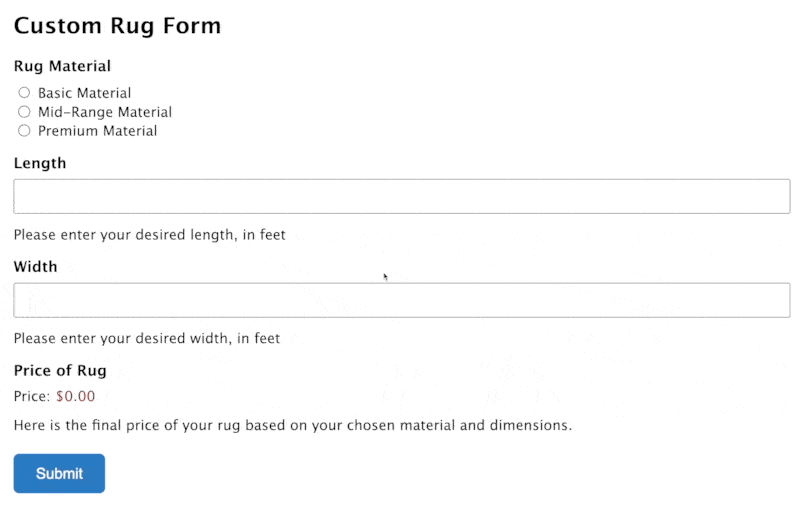
Task: Click the final price description sentence
Action: (293, 425)
